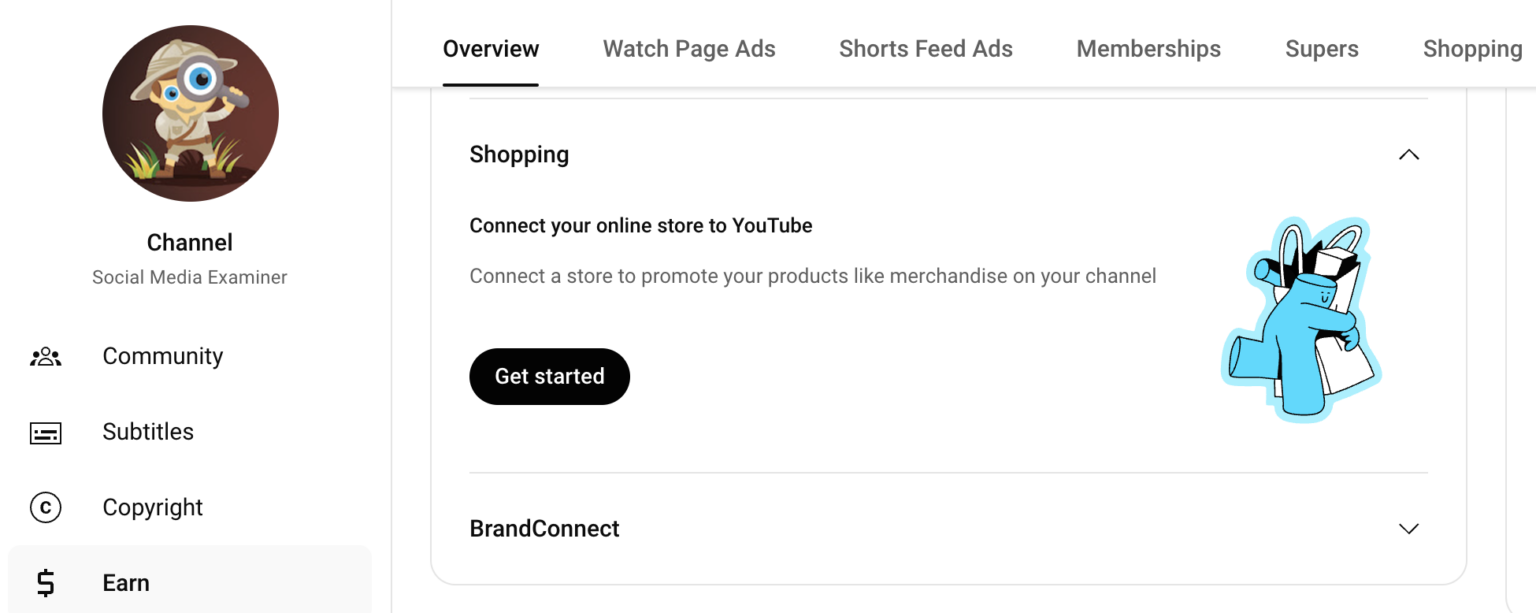Switch to the Watch Page Ads tab
This screenshot has width=1536, height=613.
[x=689, y=49]
